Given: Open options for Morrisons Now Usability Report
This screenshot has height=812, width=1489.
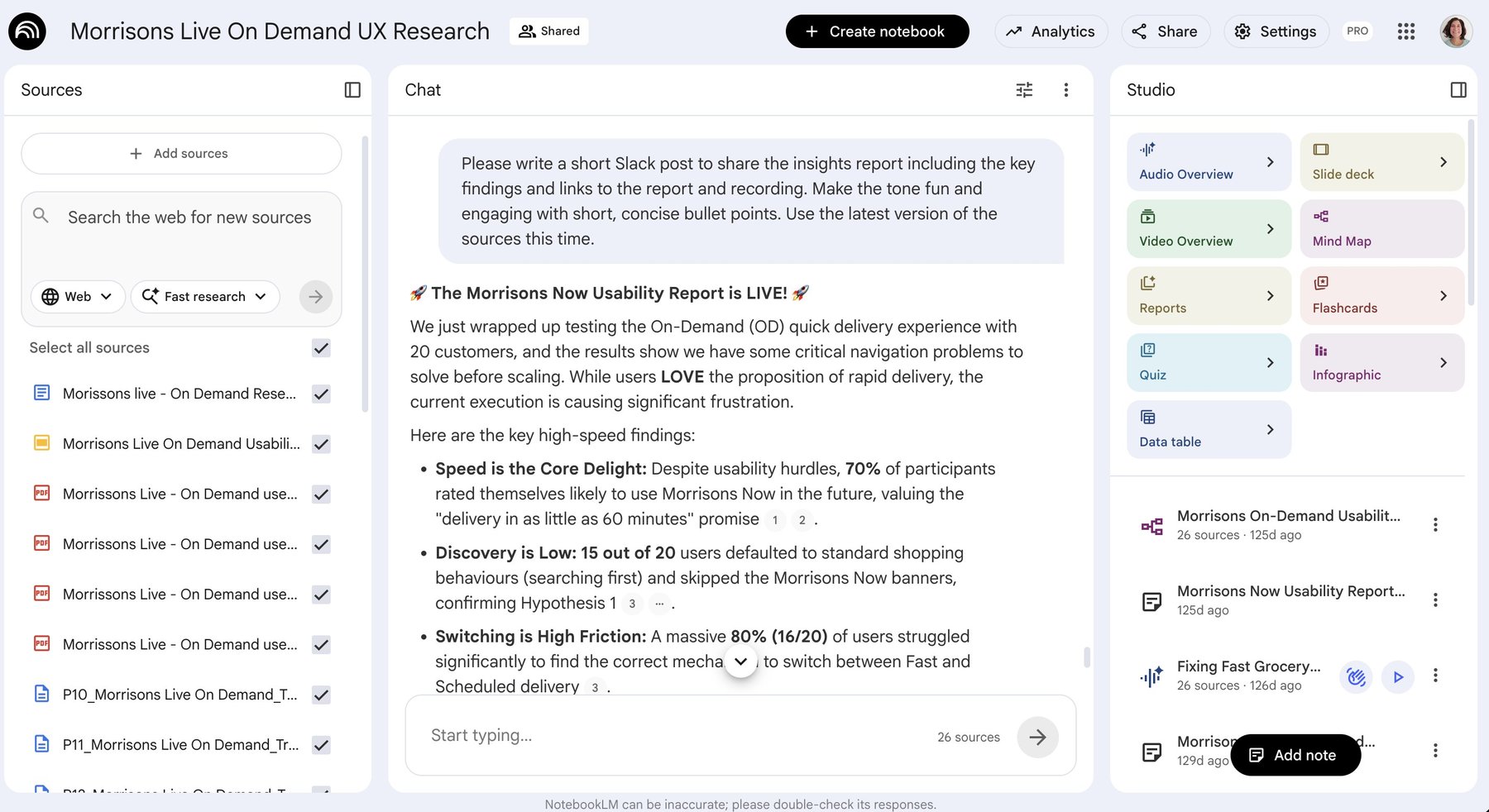Looking at the screenshot, I should (x=1435, y=599).
